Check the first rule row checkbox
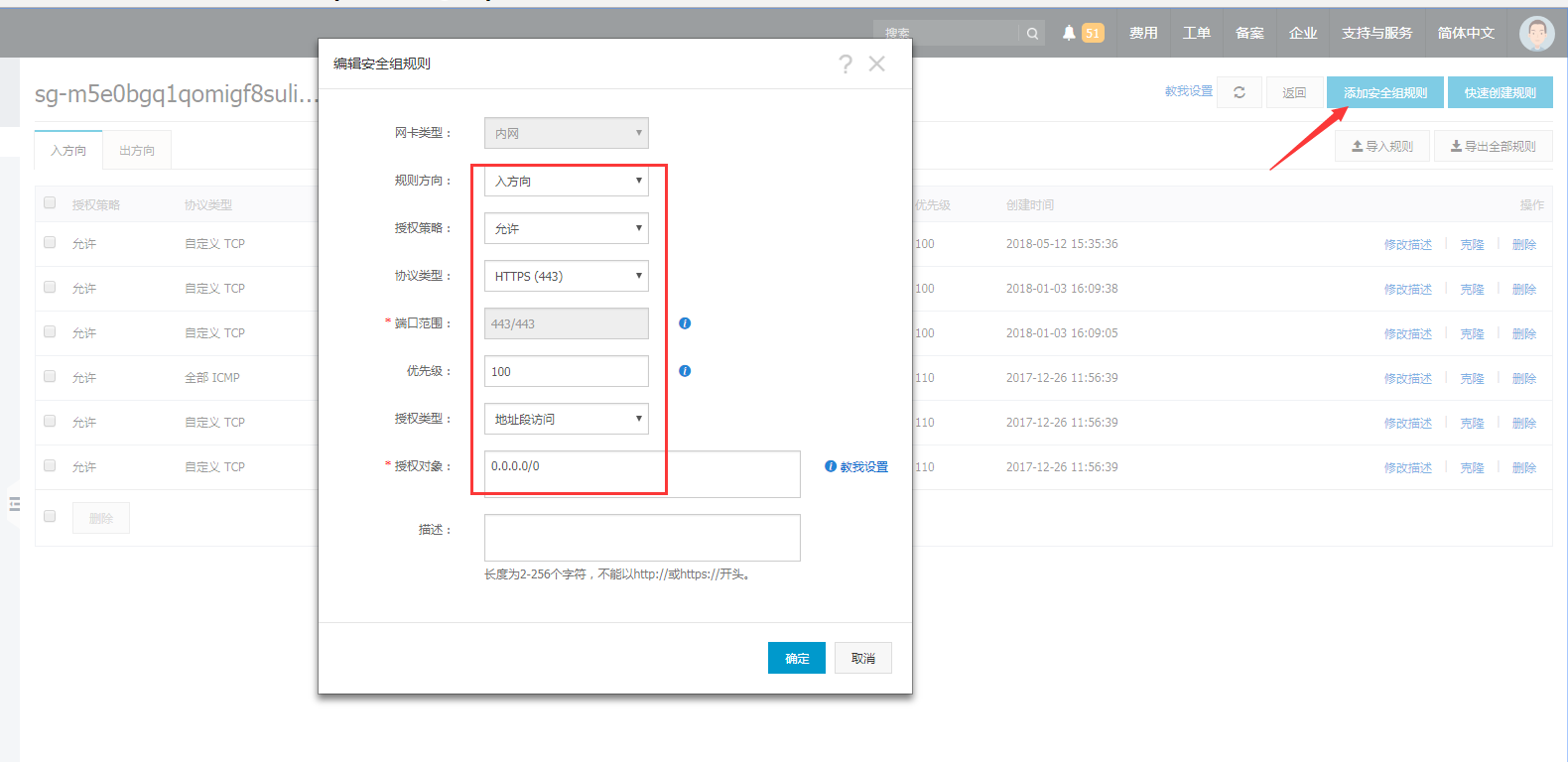Screen dimensions: 1568x762 click(50, 243)
